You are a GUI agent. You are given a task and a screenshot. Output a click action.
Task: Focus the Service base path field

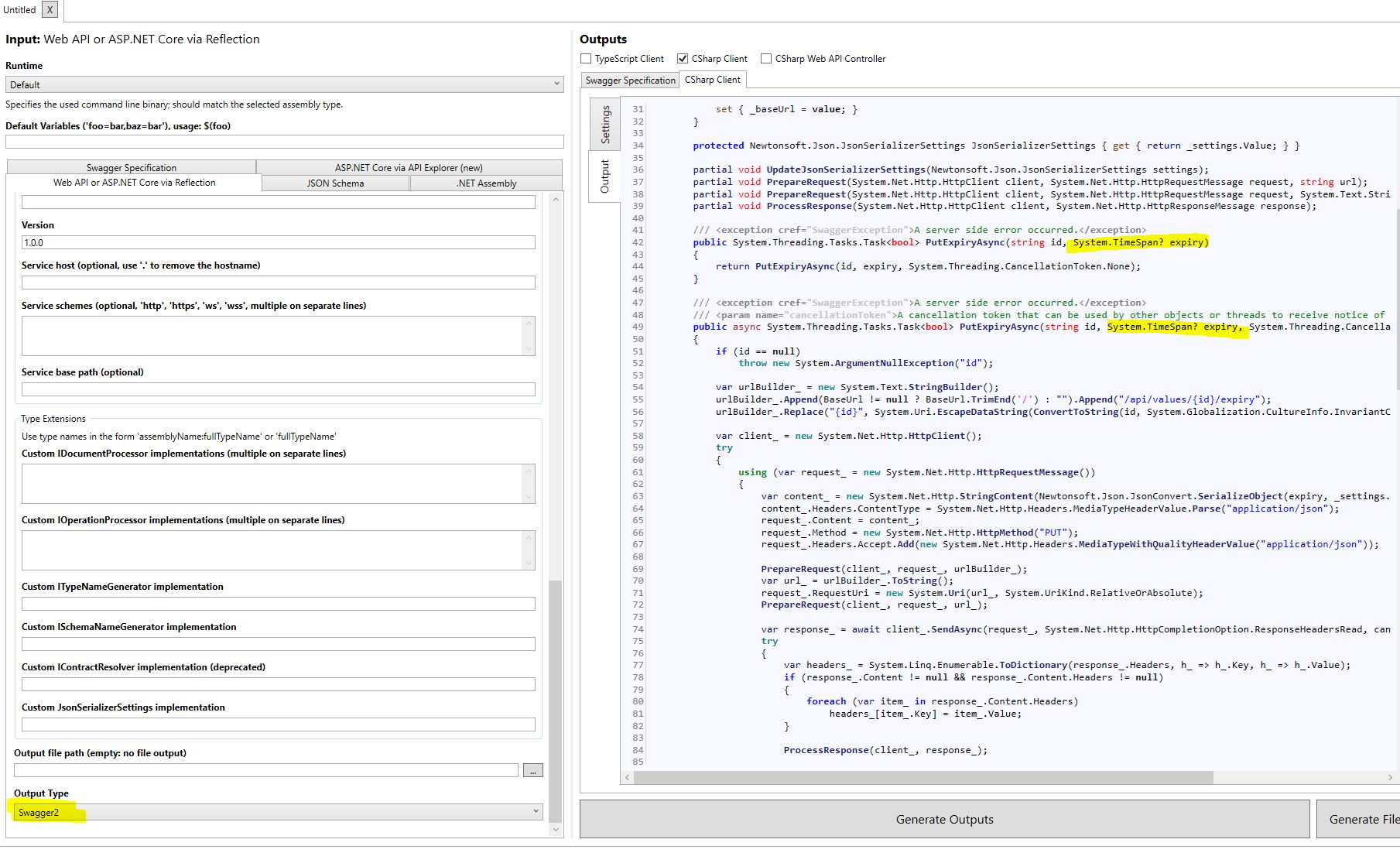278,389
